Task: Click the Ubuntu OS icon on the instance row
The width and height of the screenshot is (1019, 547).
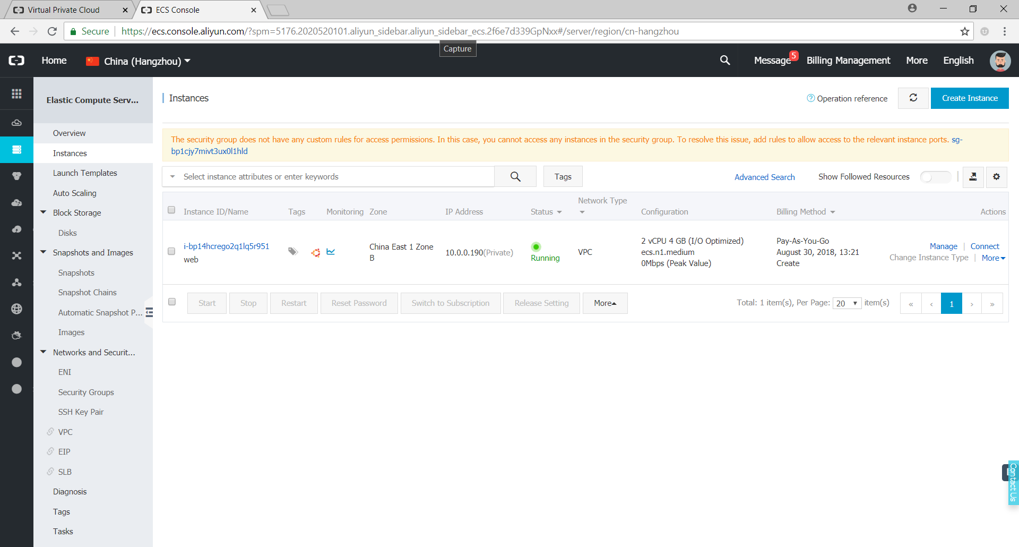Action: pos(315,253)
